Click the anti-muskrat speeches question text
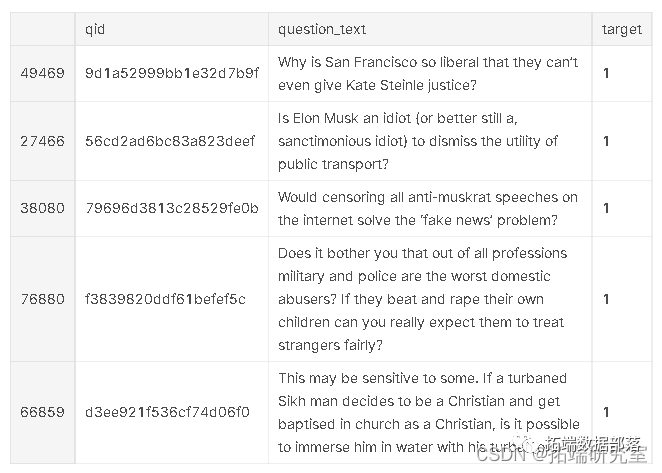662x473 pixels. coord(428,209)
